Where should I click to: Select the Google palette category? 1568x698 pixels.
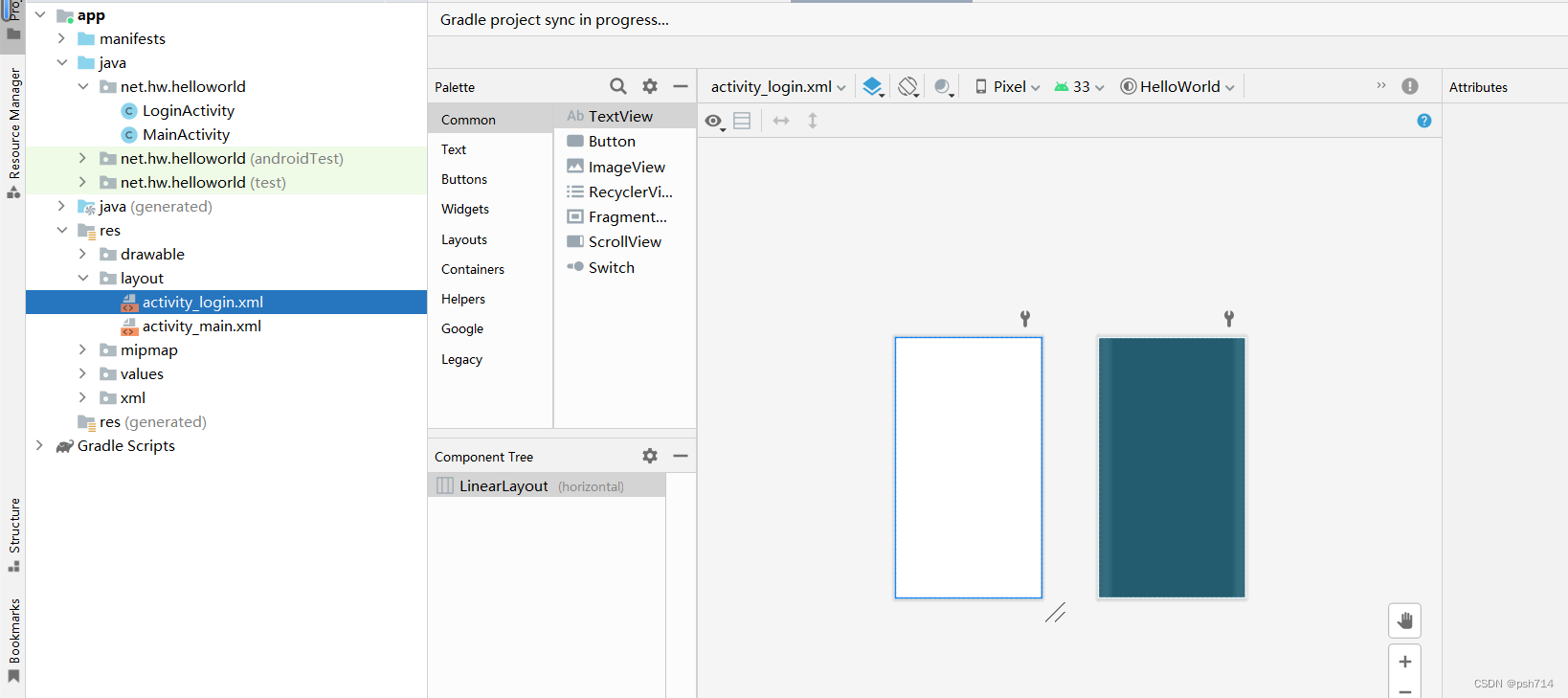tap(490, 328)
